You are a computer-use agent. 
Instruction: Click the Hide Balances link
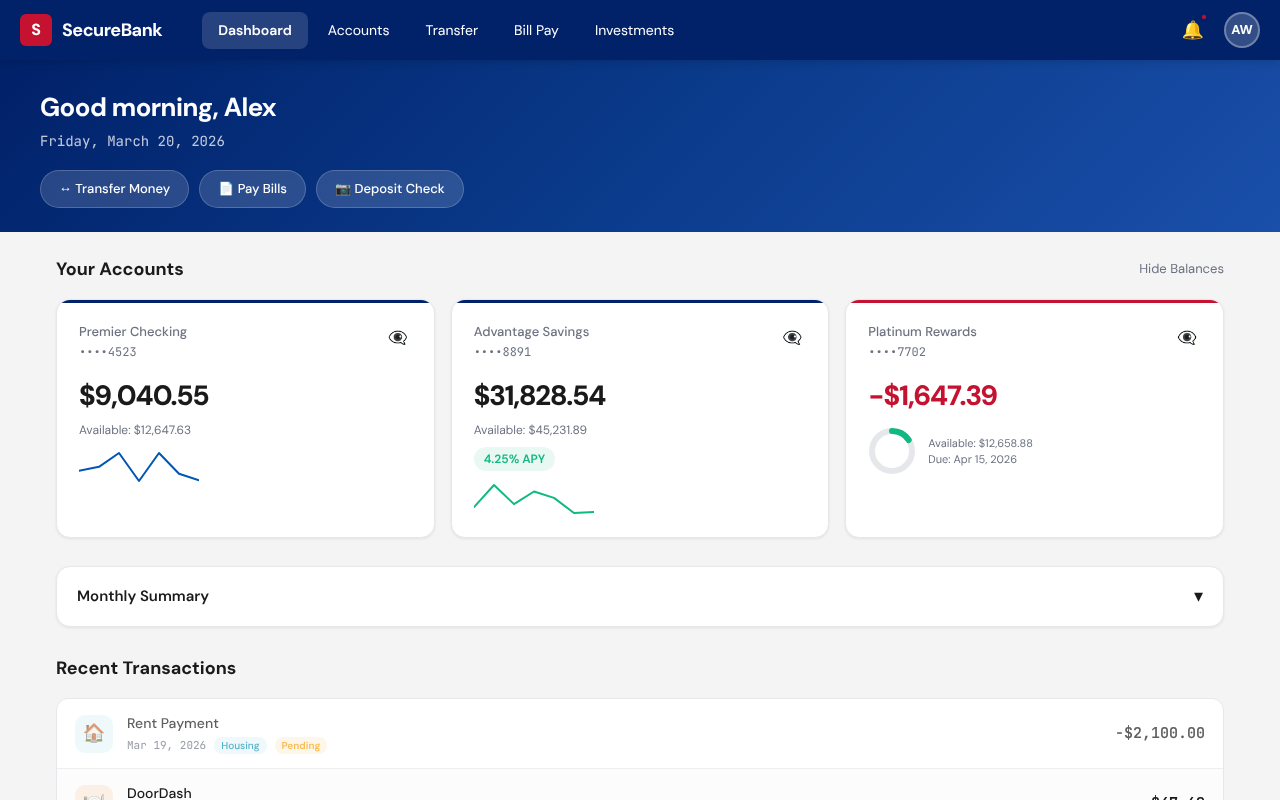tap(1181, 268)
